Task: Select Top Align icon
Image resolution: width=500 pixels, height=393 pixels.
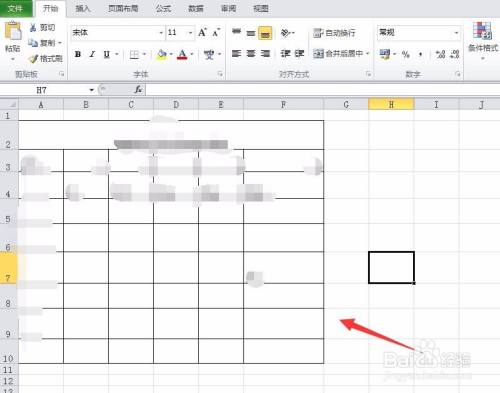Action: coord(236,33)
